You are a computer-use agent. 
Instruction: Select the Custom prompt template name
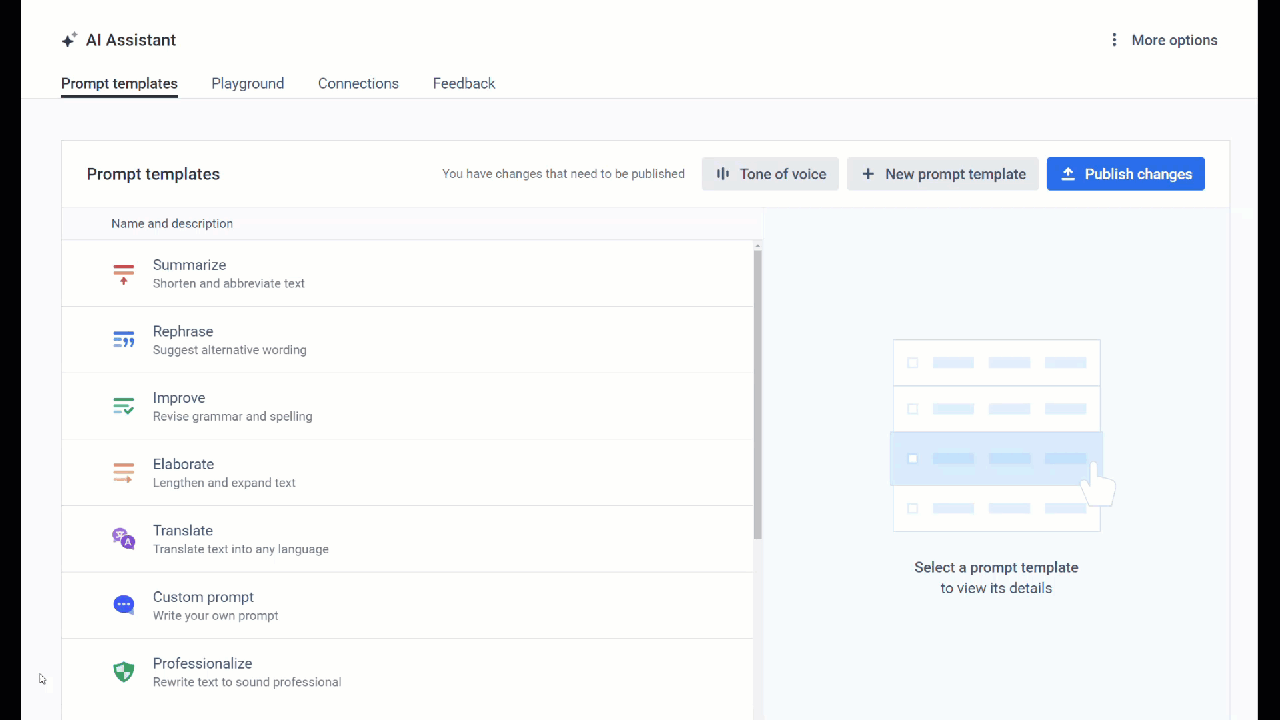(x=203, y=597)
